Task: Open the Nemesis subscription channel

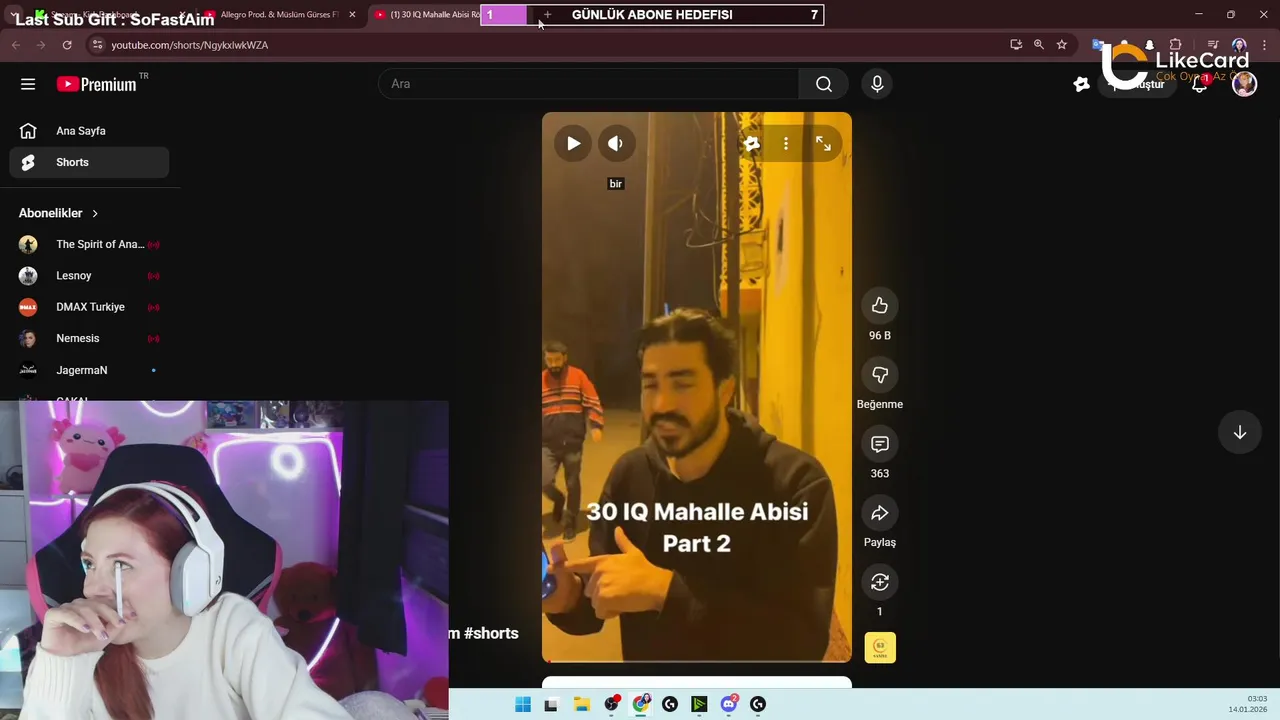Action: point(89,338)
